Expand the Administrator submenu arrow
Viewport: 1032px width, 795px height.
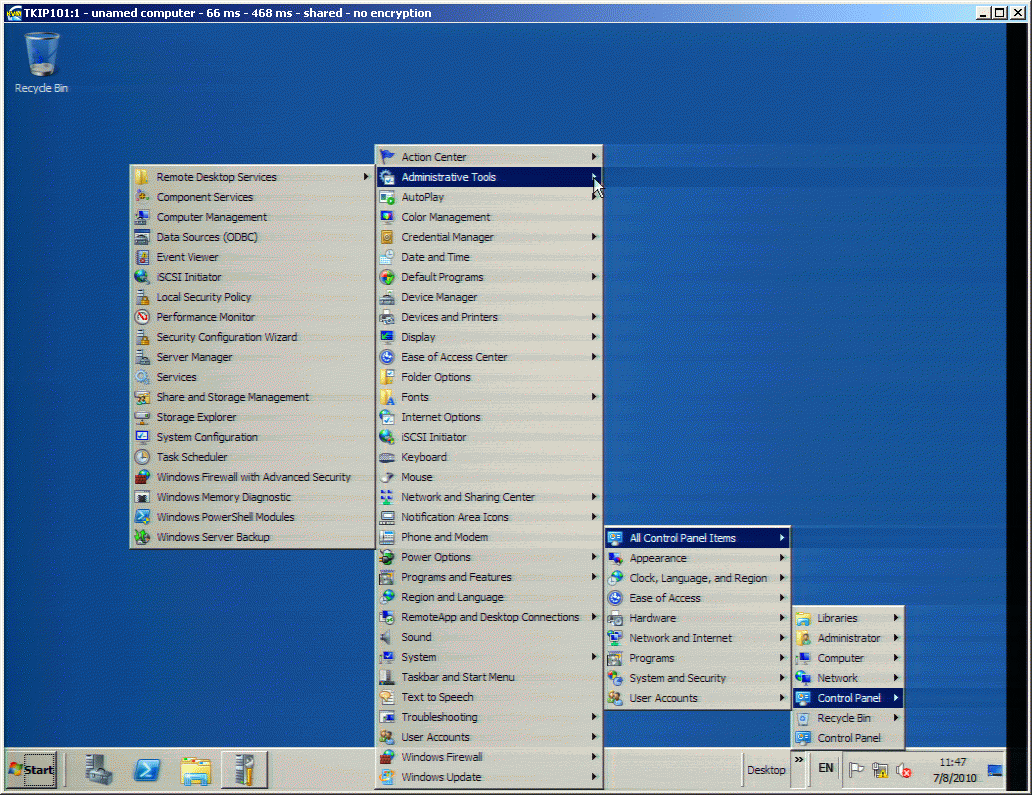click(896, 638)
